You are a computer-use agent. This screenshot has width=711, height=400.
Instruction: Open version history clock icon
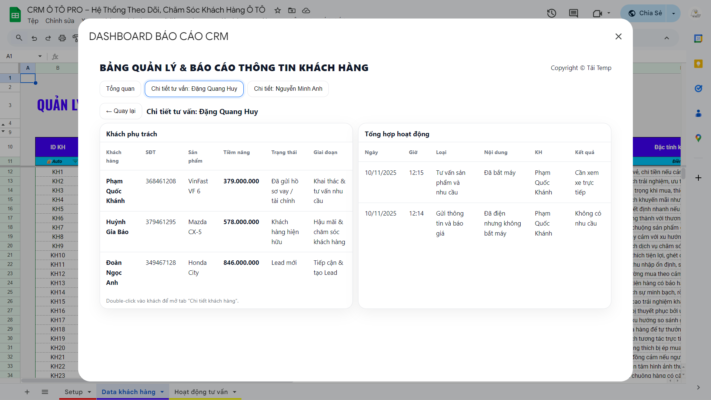(x=553, y=14)
